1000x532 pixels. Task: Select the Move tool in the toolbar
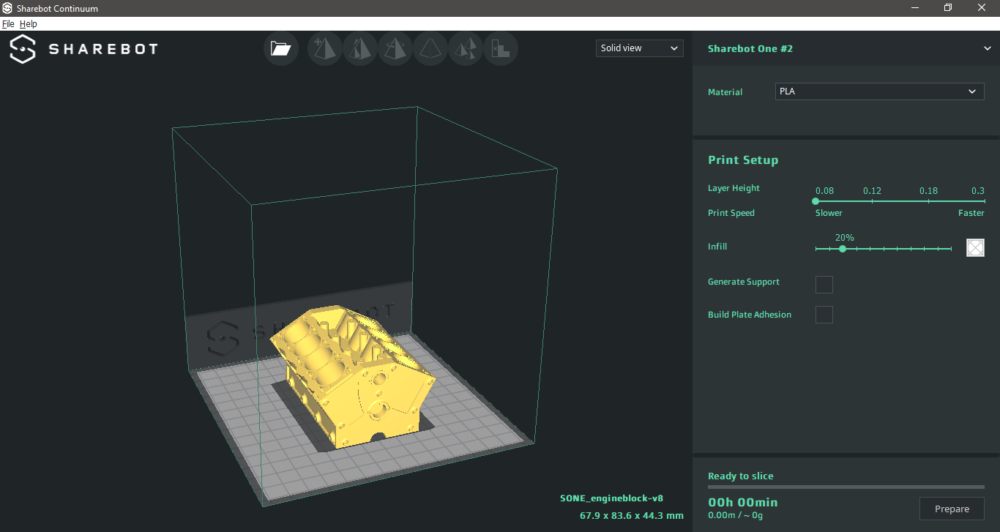(324, 48)
